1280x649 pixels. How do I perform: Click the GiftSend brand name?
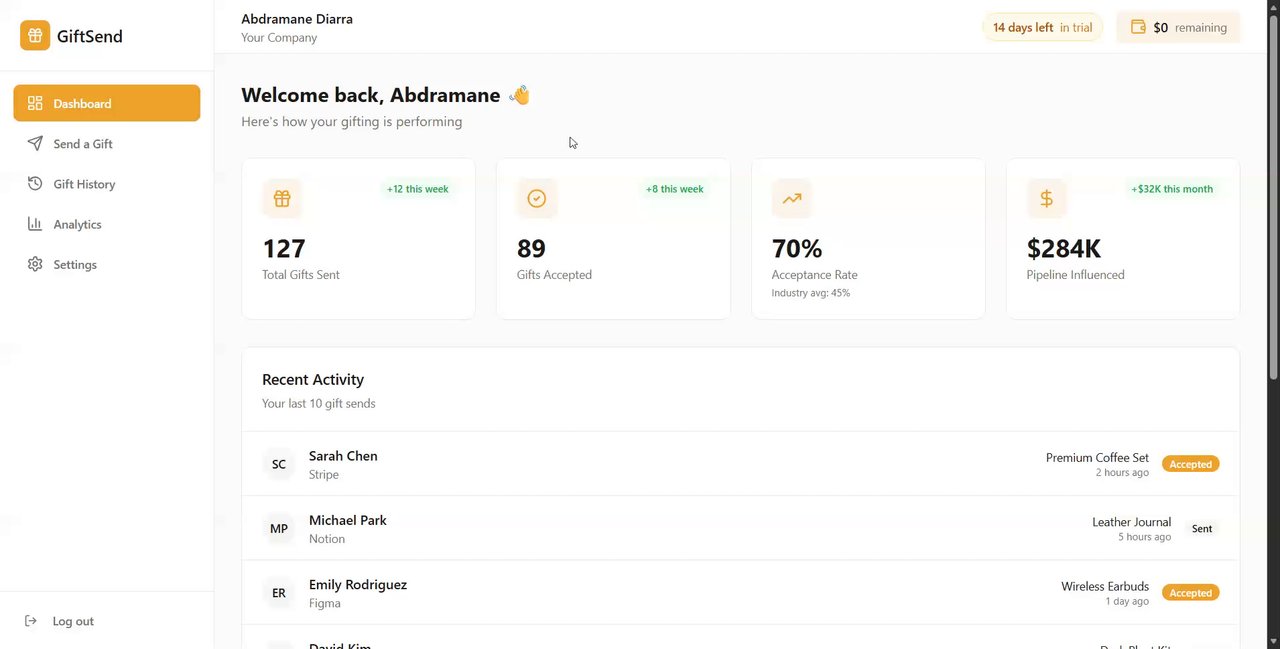tap(90, 36)
